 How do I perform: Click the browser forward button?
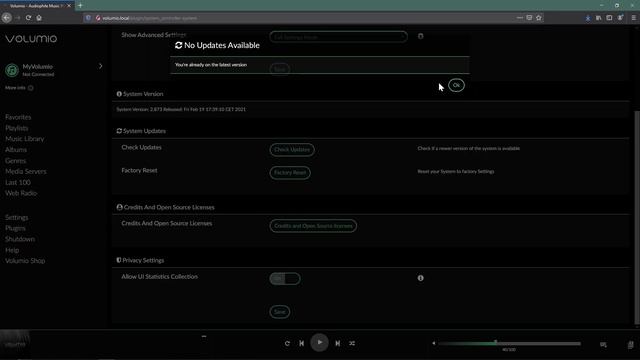[18, 18]
